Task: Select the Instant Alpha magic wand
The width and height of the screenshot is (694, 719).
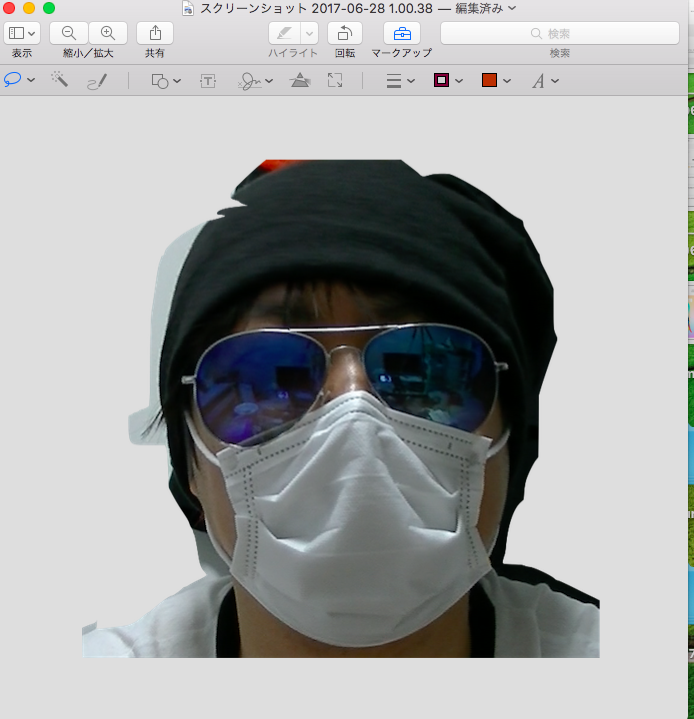Action: tap(59, 80)
